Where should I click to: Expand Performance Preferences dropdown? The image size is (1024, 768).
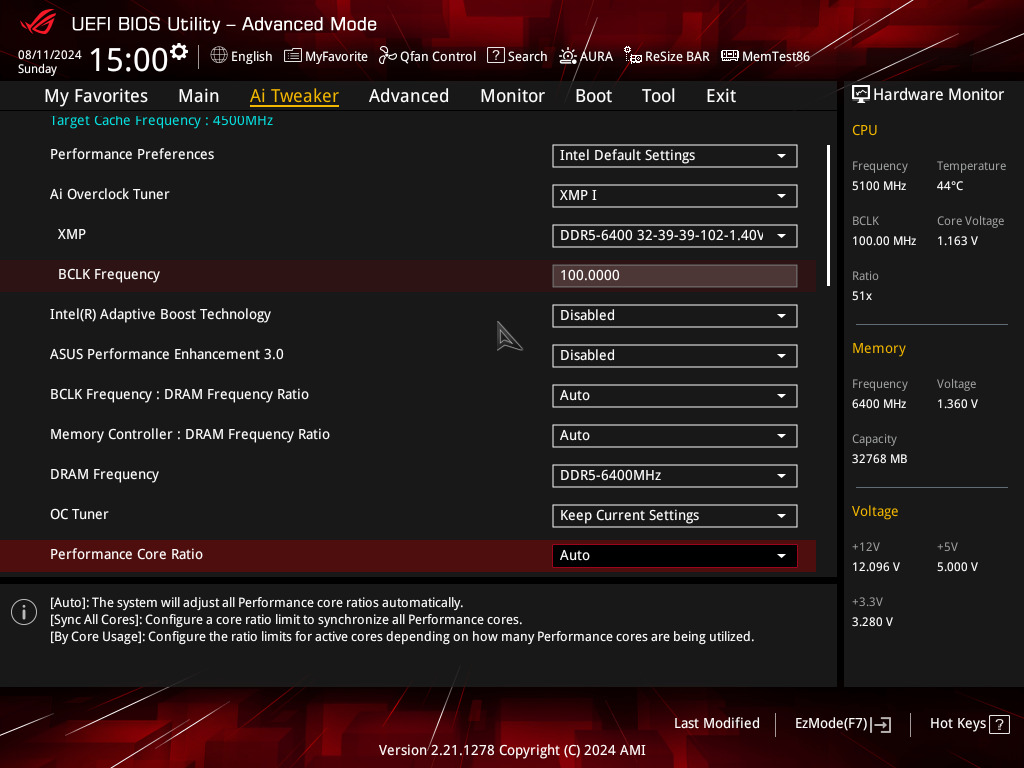tap(675, 155)
